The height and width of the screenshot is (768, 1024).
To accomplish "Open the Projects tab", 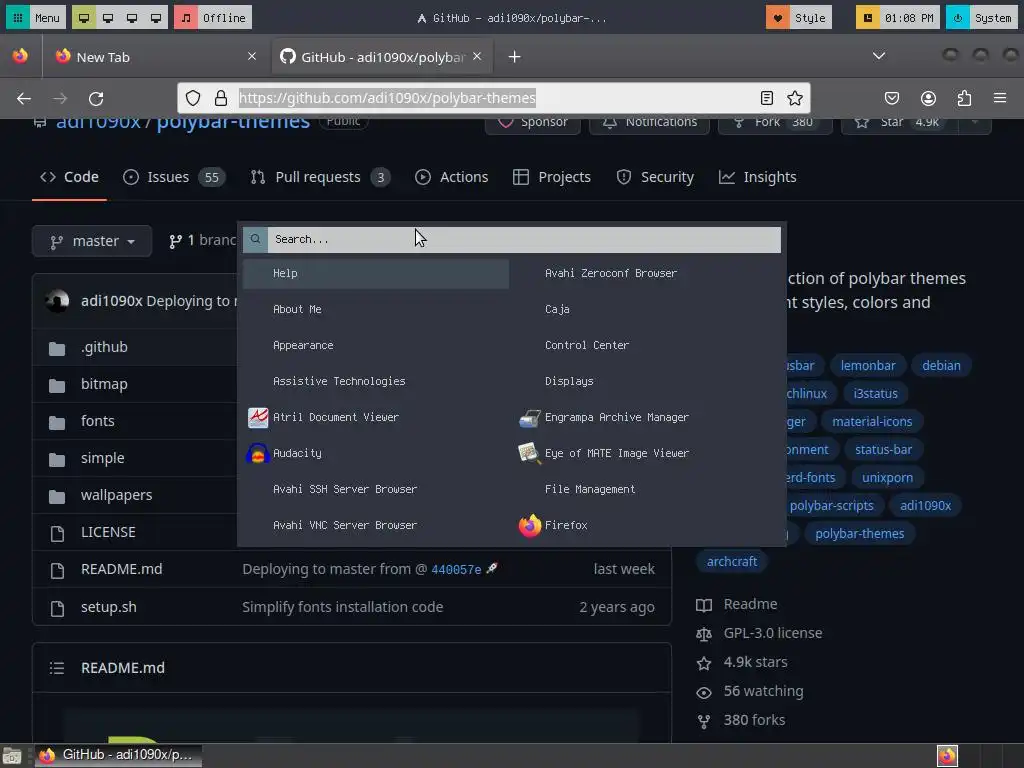I will point(552,177).
